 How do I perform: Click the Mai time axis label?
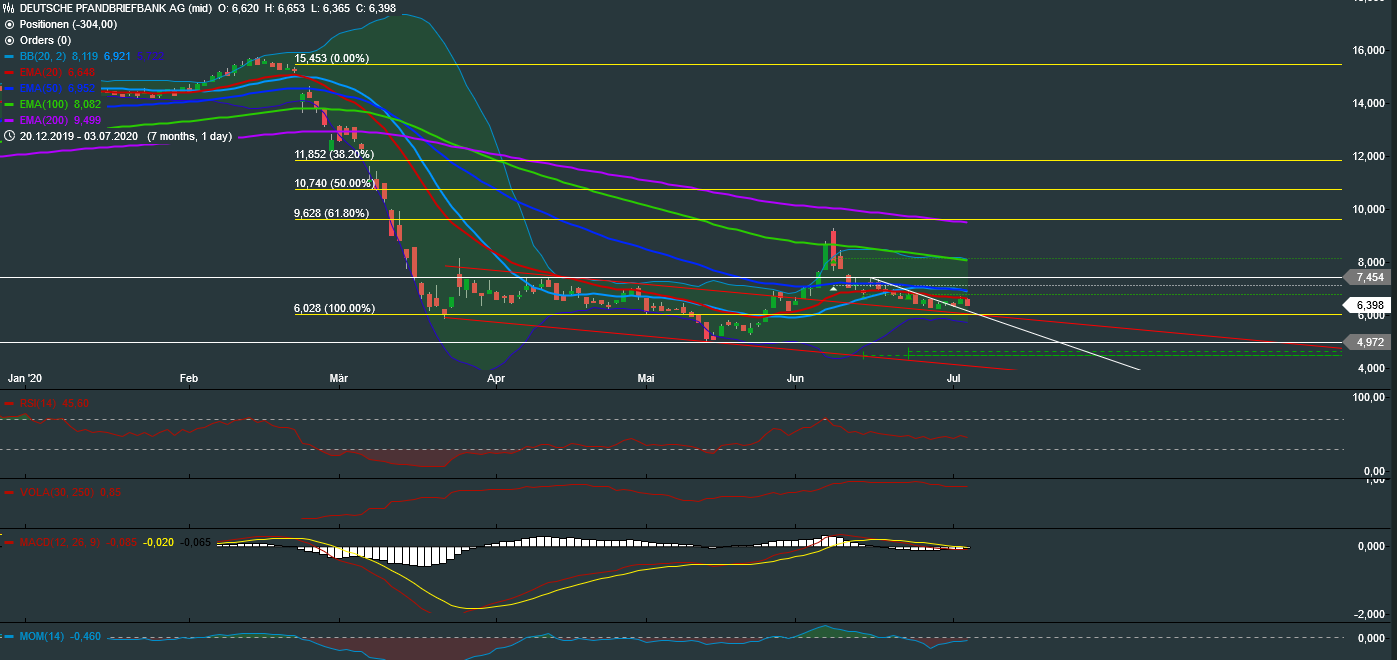(x=646, y=379)
